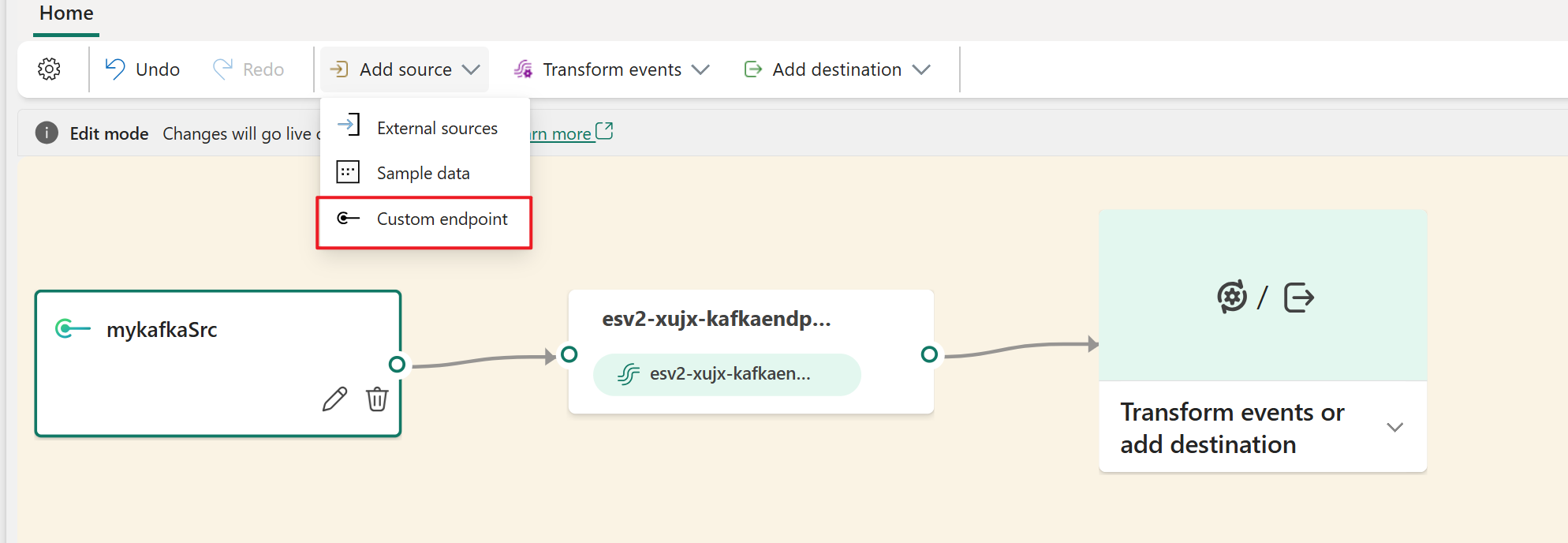Click the pencil edit icon on mykafkaSrc

[334, 399]
